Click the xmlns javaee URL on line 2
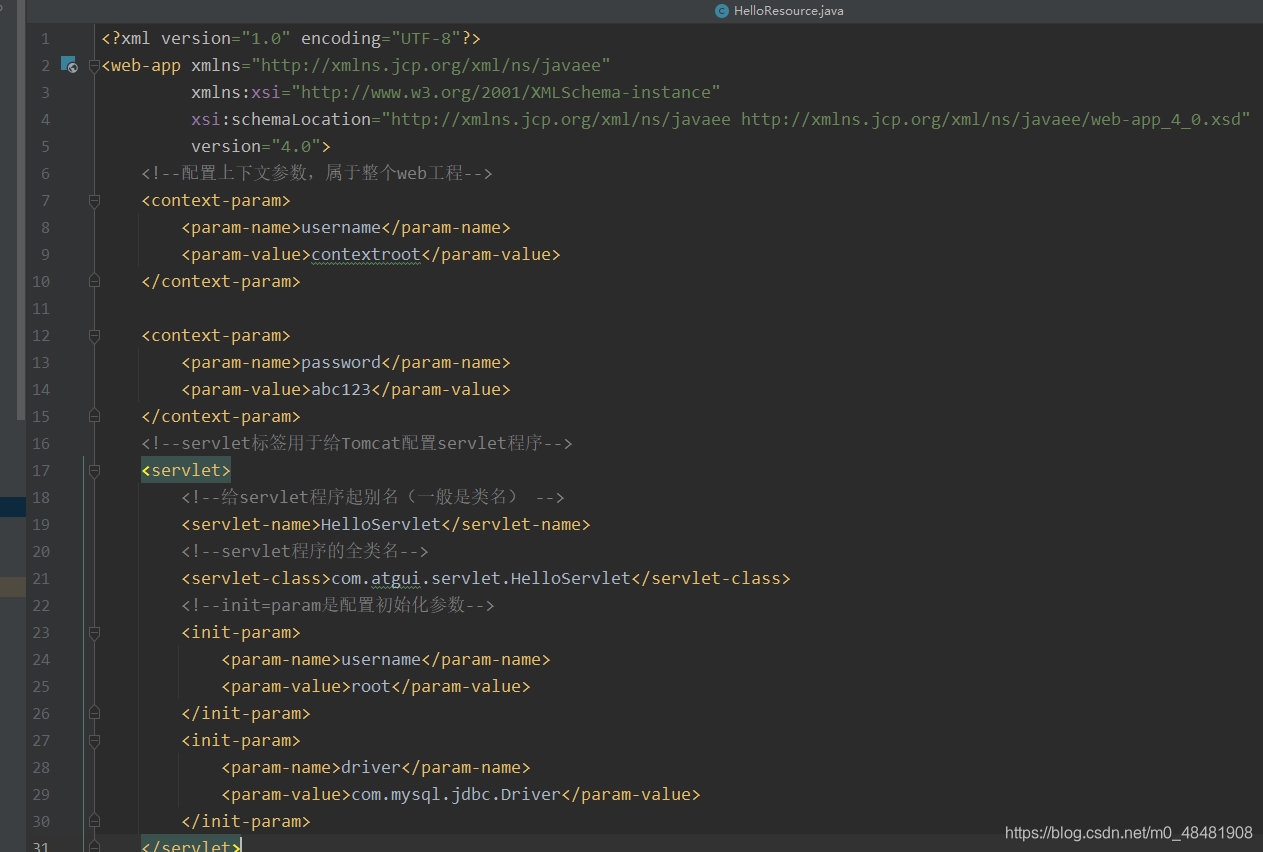 430,65
